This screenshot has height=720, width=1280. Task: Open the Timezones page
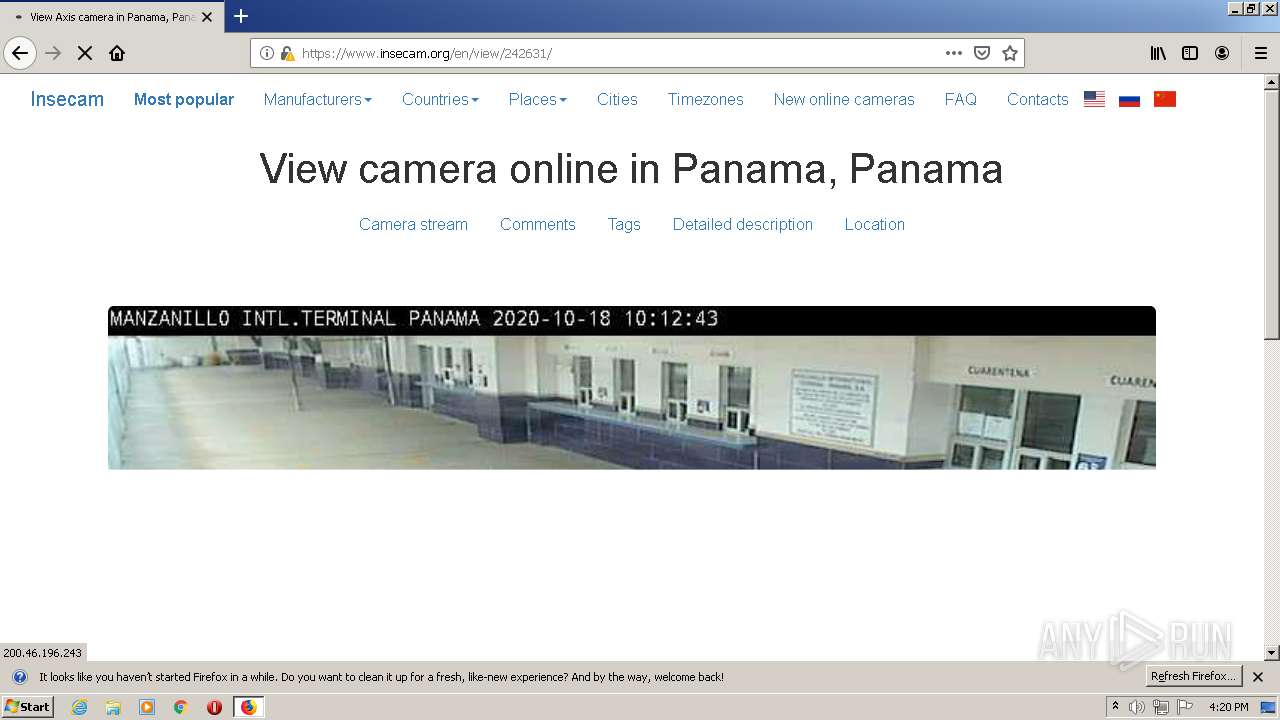tap(705, 99)
